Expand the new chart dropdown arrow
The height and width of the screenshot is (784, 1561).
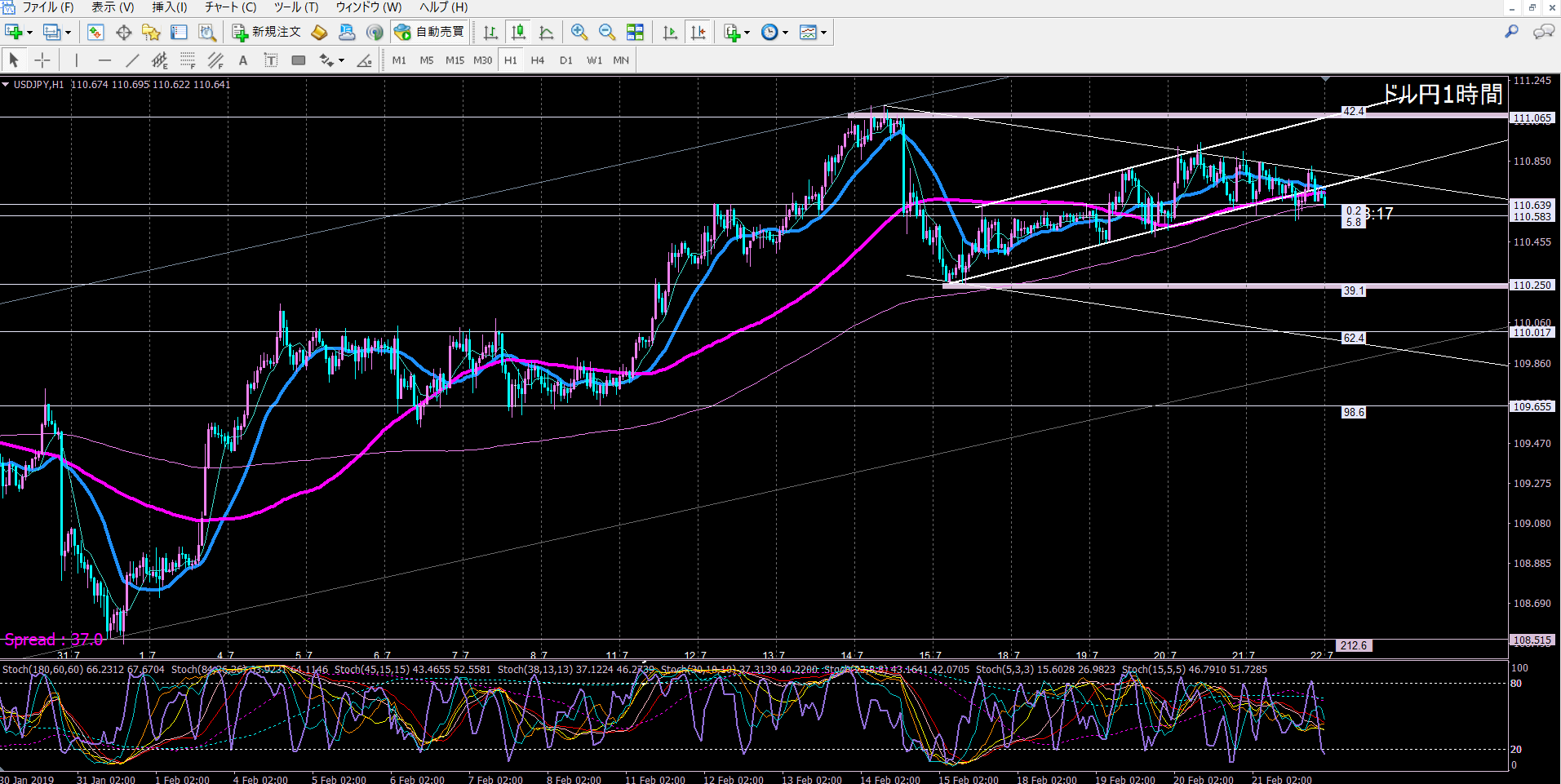29,33
